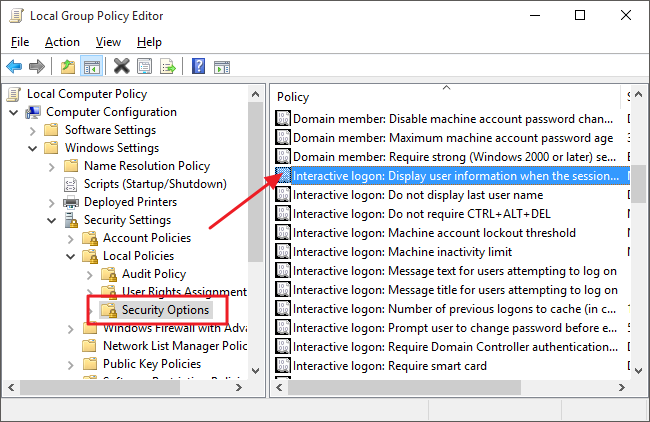Collapse the Local Policies node
650x422 pixels.
pyautogui.click(x=71, y=256)
